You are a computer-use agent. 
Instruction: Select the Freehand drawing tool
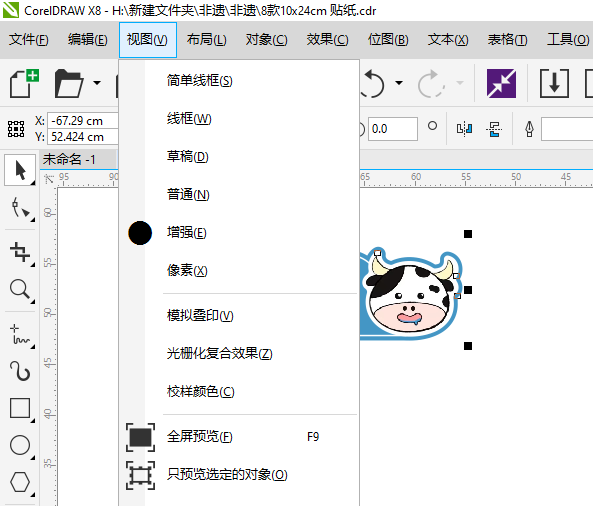20,334
